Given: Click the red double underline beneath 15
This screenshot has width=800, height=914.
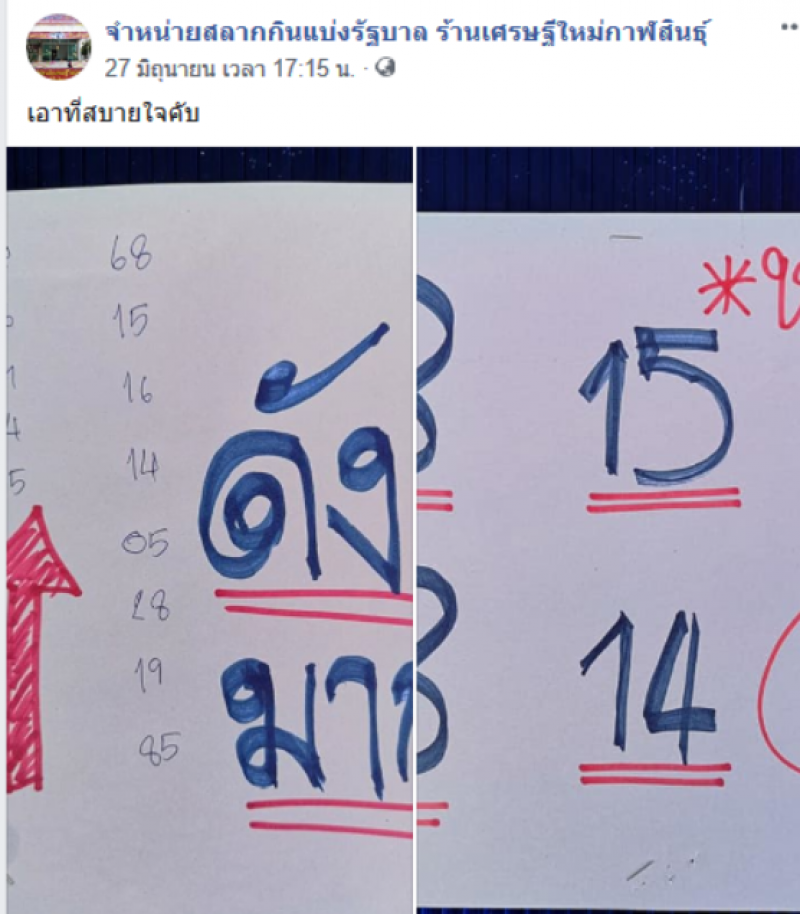Looking at the screenshot, I should pos(664,500).
